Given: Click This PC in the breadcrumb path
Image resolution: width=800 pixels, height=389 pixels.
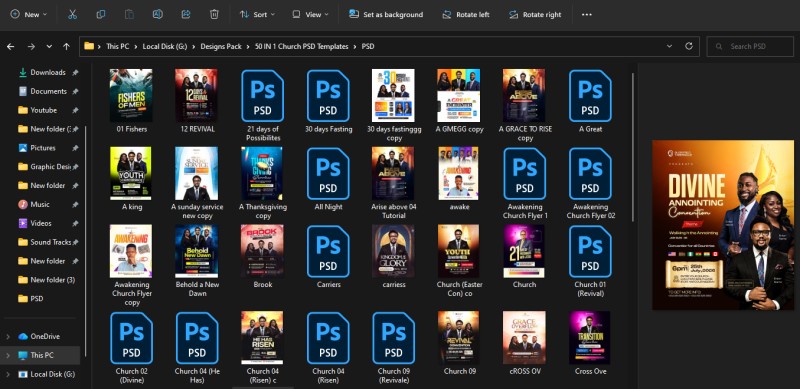Looking at the screenshot, I should tap(117, 46).
